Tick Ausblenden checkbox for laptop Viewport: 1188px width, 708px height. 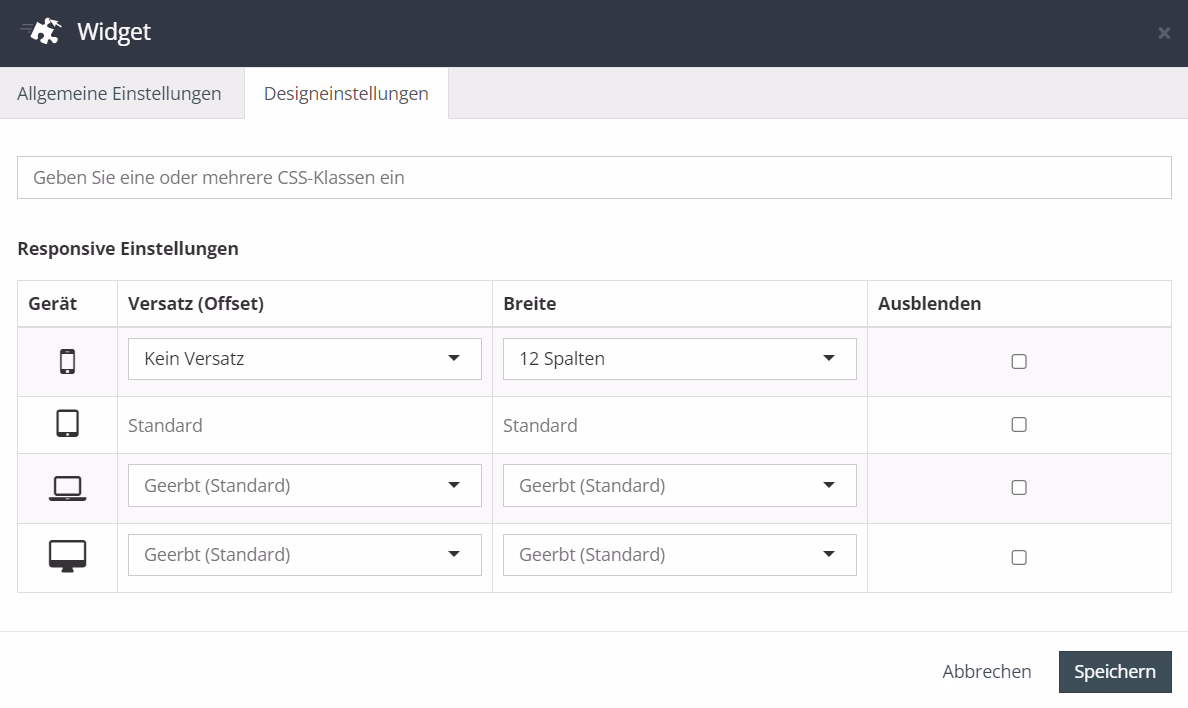1019,487
